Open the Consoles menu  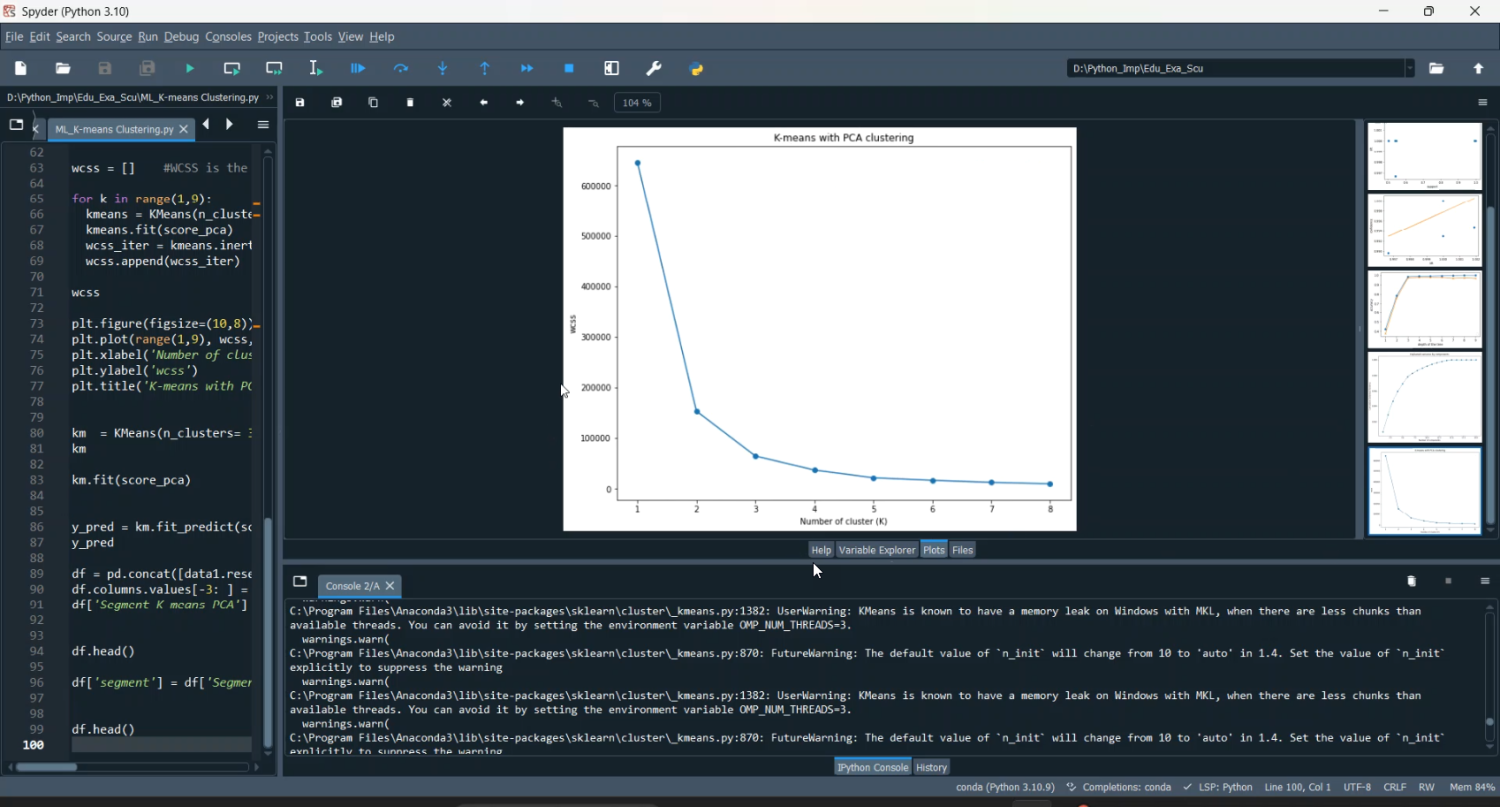coord(228,37)
